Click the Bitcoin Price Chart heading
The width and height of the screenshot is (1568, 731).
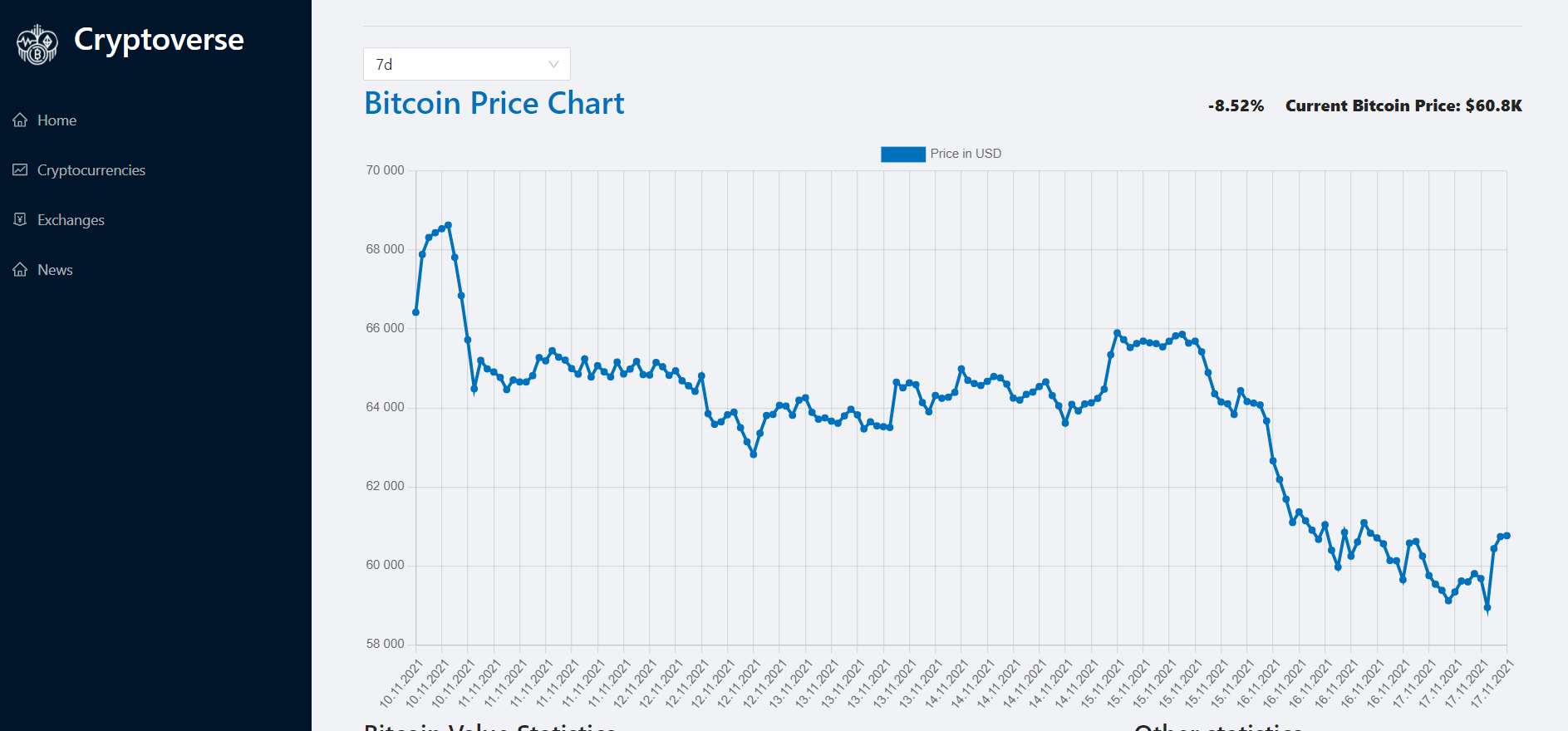(x=494, y=104)
